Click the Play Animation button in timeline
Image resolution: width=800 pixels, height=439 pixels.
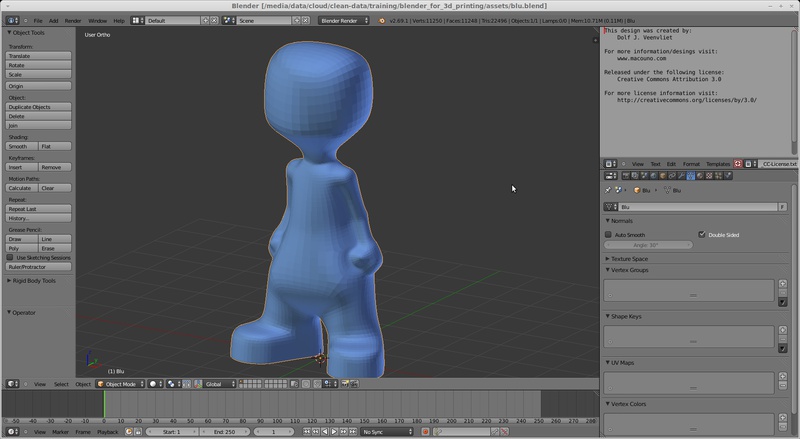(335, 432)
